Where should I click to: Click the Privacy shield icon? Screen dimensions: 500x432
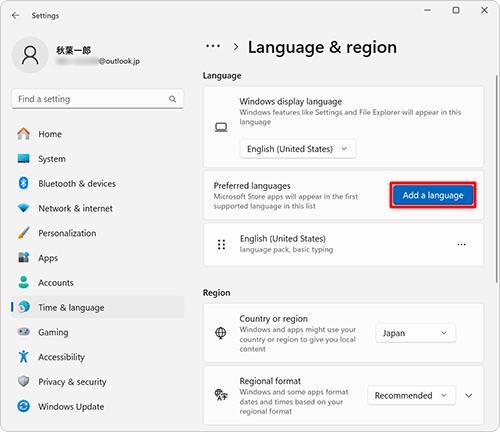tap(23, 381)
